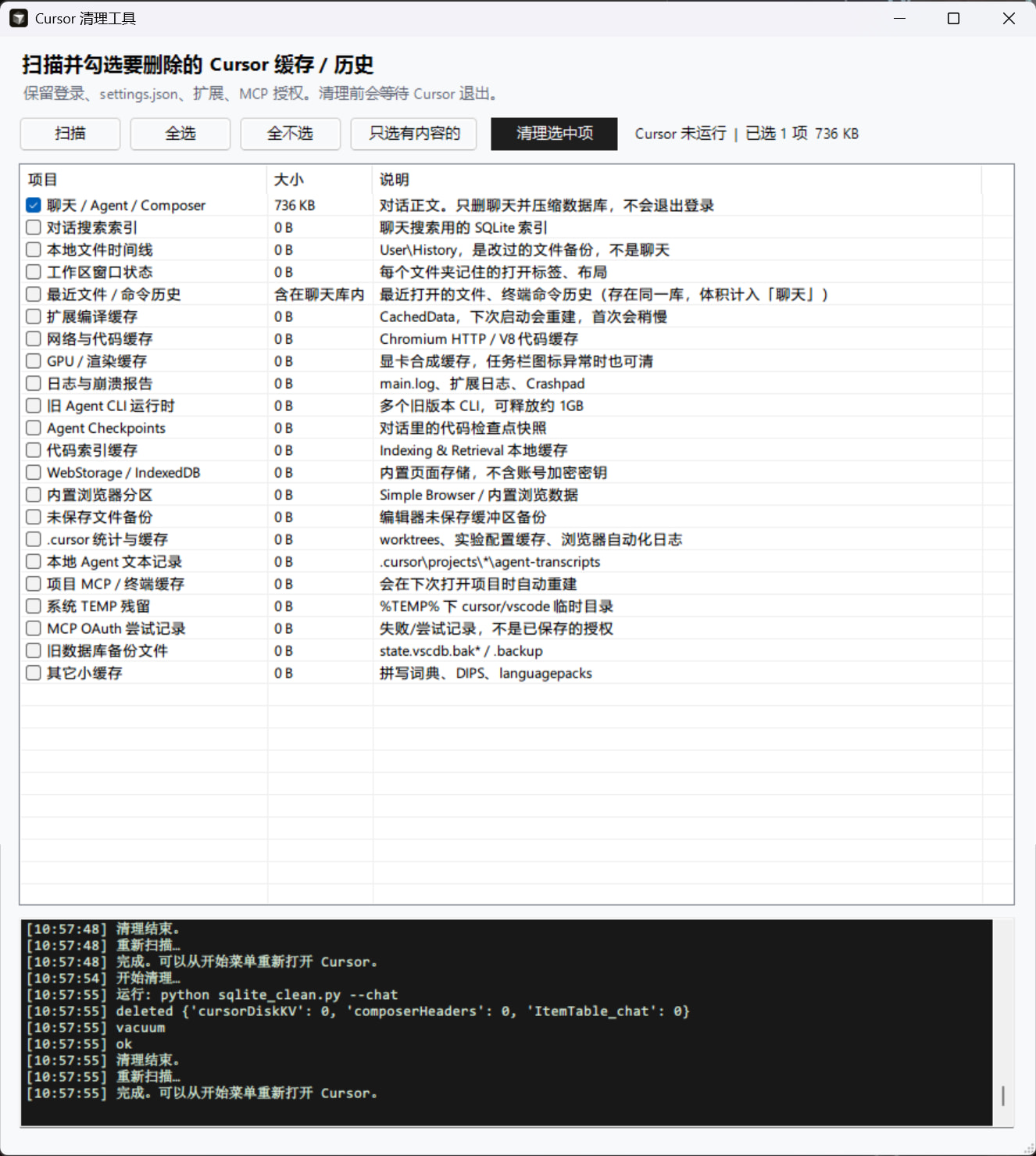The height and width of the screenshot is (1156, 1036).
Task: Tick the 对话搜索索引 checkbox
Action: click(x=34, y=227)
